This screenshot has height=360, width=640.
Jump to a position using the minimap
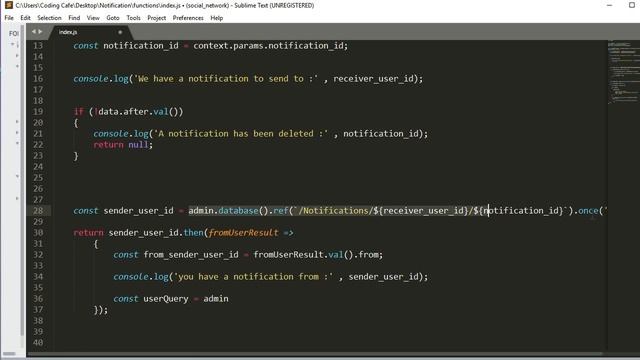(x=624, y=73)
